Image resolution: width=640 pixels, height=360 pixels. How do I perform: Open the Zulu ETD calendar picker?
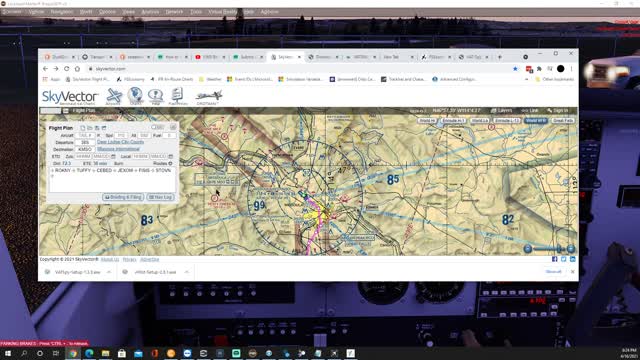[113, 156]
